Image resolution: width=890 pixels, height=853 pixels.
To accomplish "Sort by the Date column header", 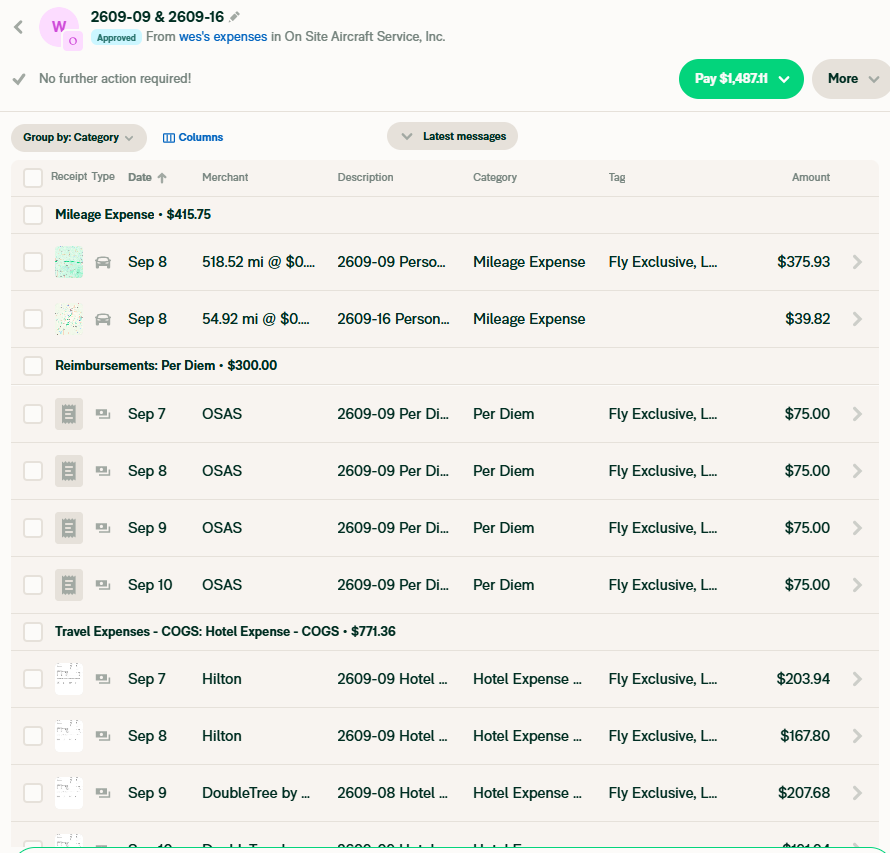I will tap(140, 178).
